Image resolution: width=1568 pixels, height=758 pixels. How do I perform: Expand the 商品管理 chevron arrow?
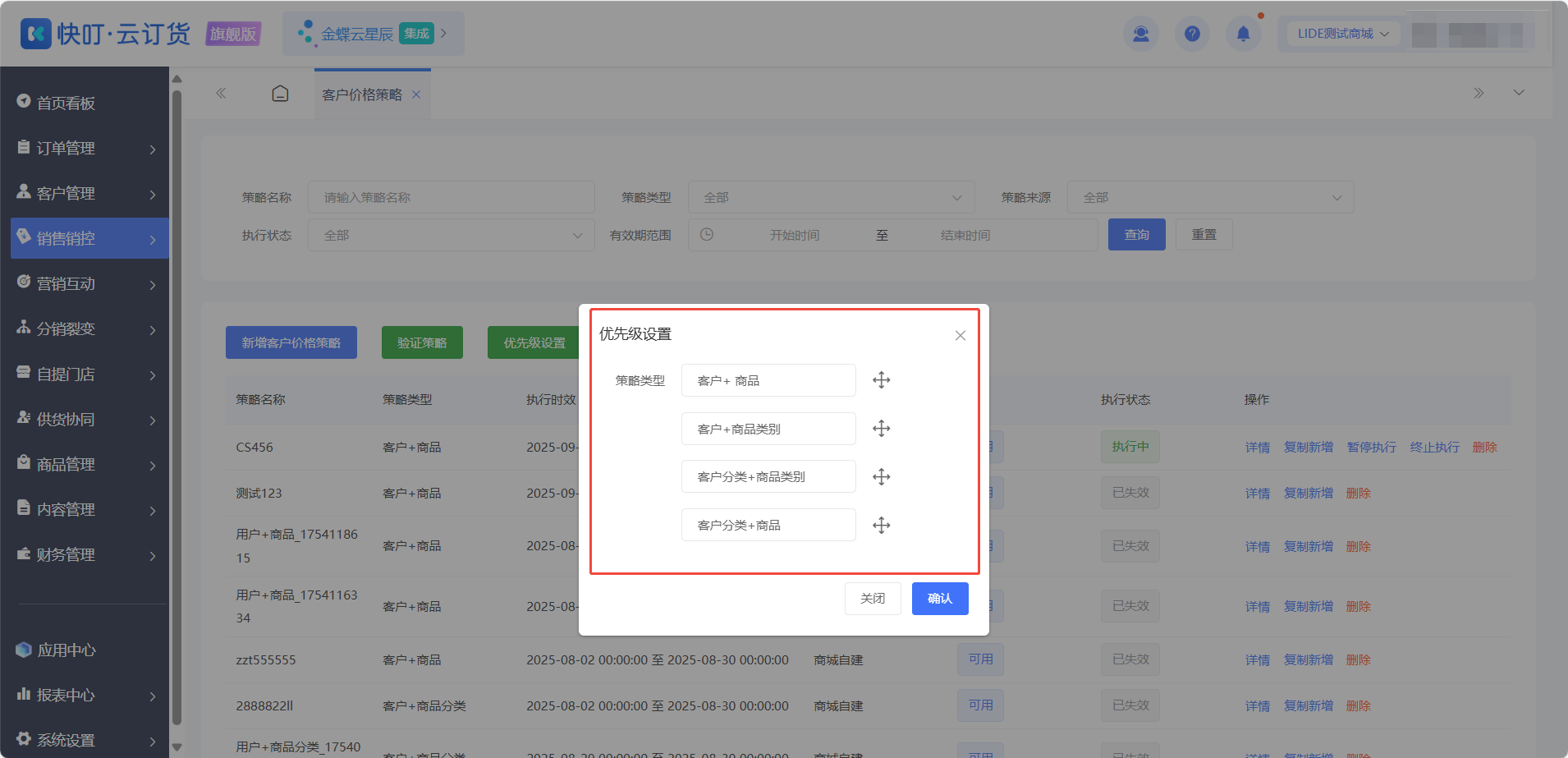coord(153,466)
